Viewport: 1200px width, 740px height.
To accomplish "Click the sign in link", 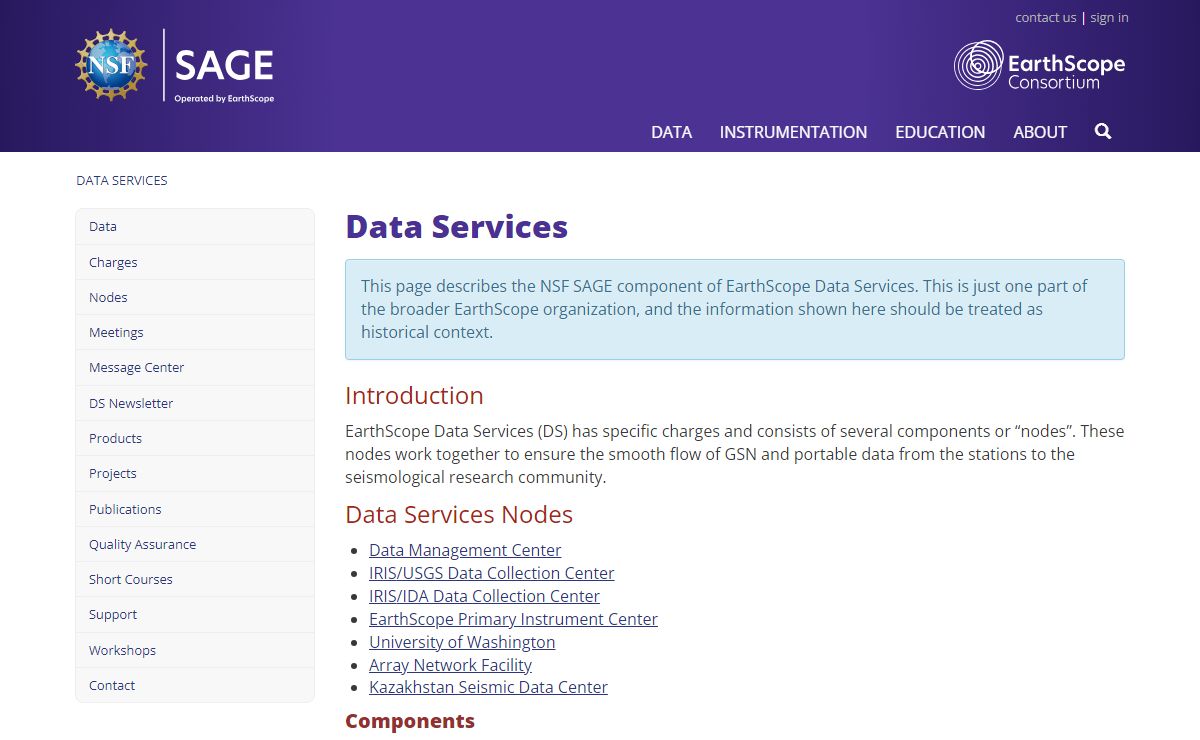I will coord(1109,17).
